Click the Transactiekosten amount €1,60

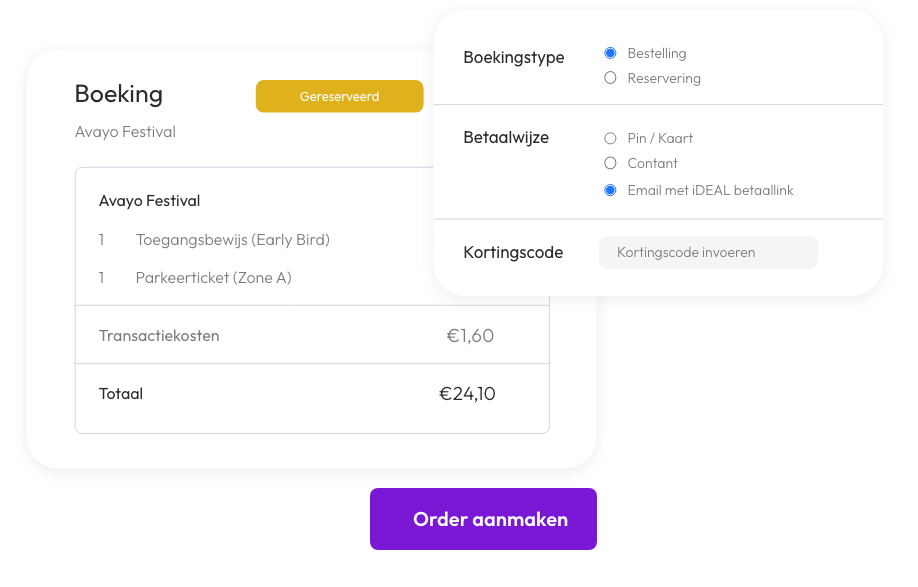tap(470, 336)
